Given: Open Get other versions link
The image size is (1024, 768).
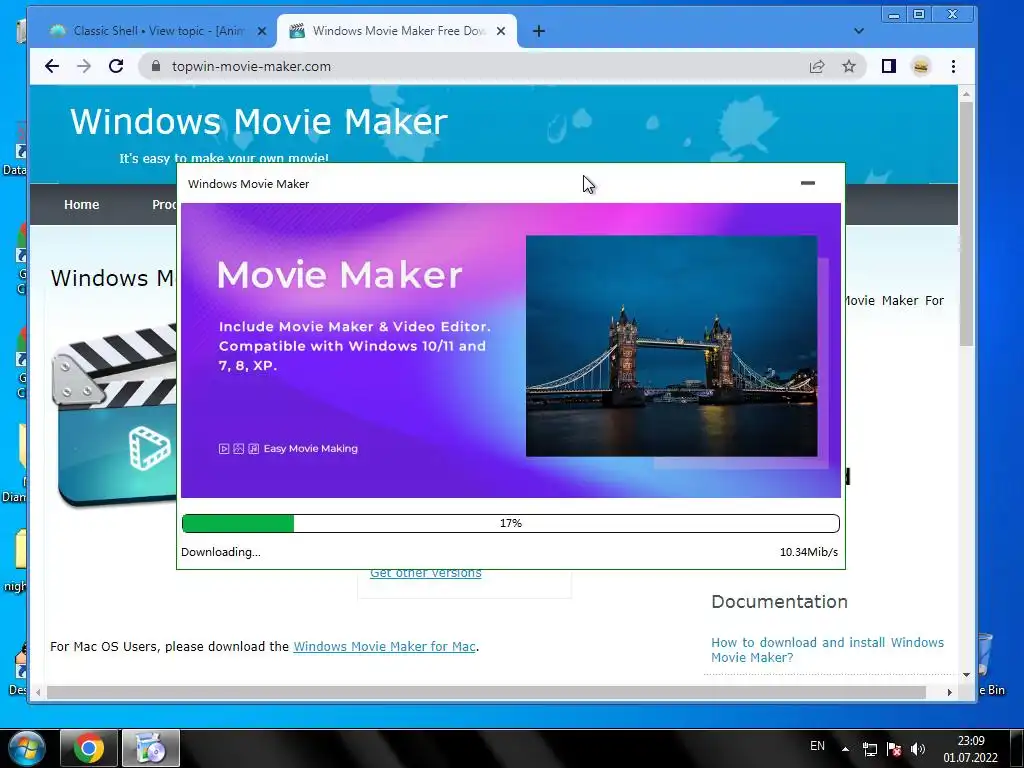Looking at the screenshot, I should click(426, 573).
